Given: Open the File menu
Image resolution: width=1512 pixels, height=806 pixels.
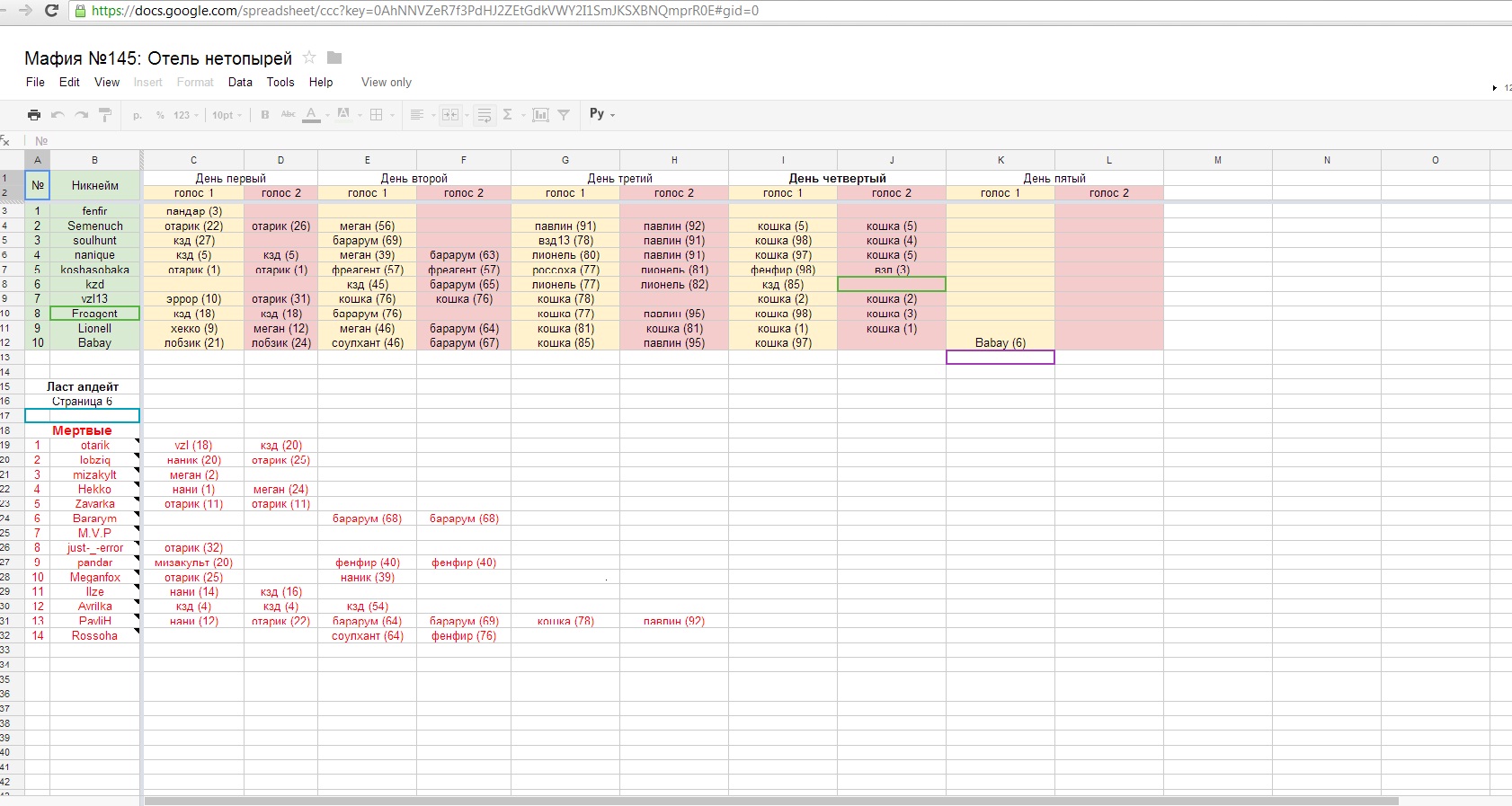Looking at the screenshot, I should pyautogui.click(x=35, y=83).
